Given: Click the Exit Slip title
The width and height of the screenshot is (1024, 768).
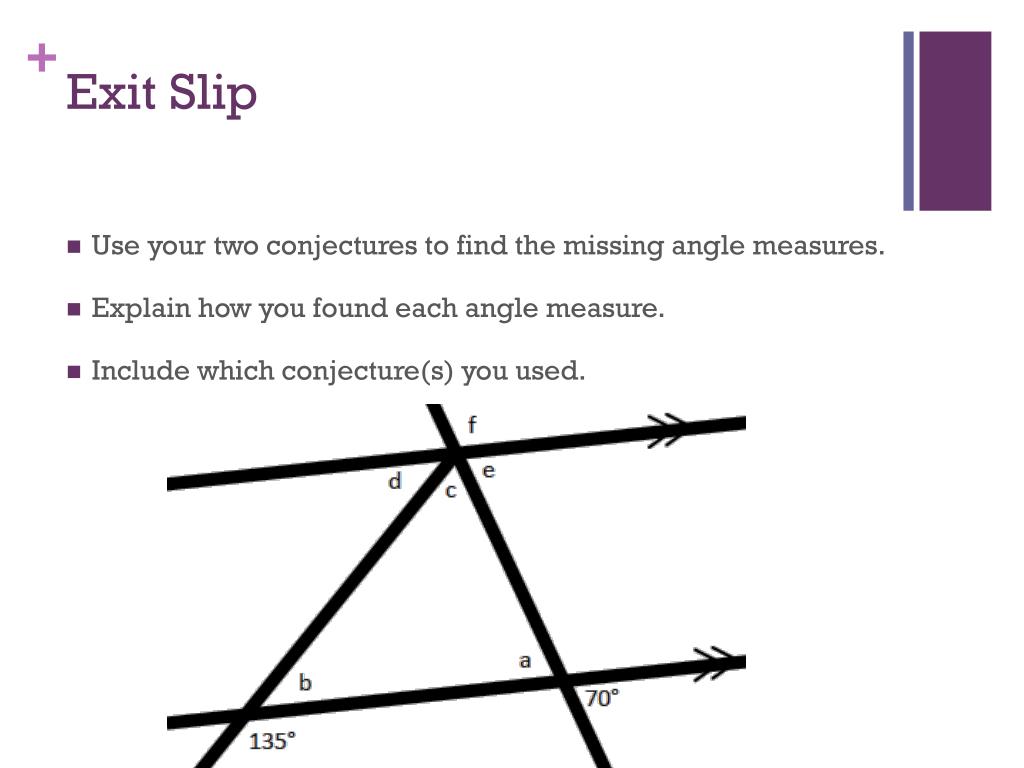Looking at the screenshot, I should (x=161, y=93).
